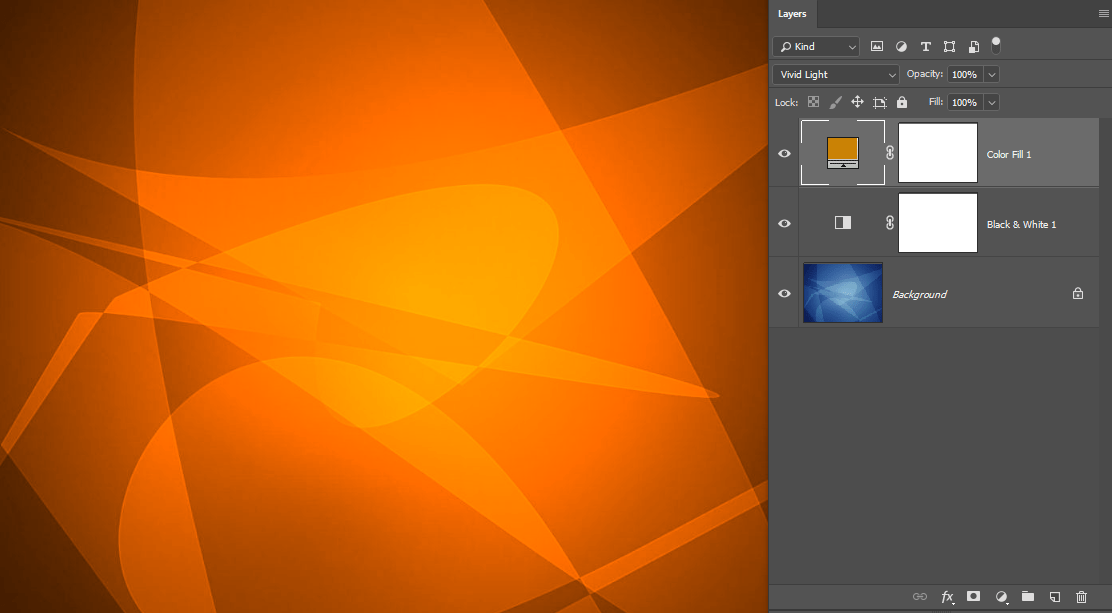The image size is (1112, 613).
Task: Open the Vivid Light blend mode dropdown
Action: (835, 74)
